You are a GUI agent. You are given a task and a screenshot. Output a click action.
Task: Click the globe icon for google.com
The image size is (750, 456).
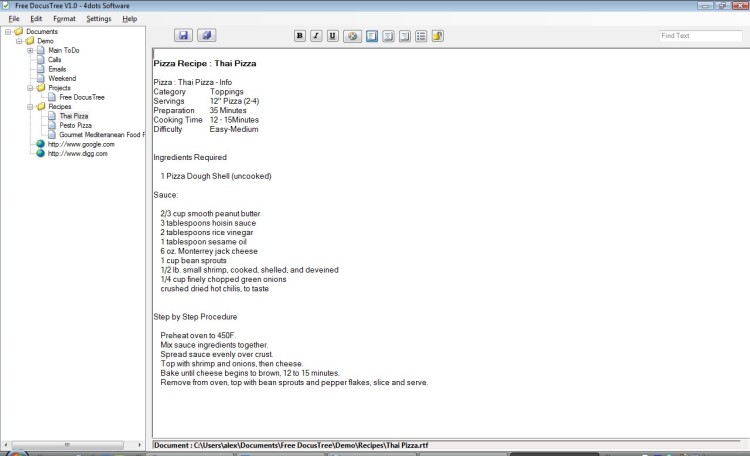point(41,144)
